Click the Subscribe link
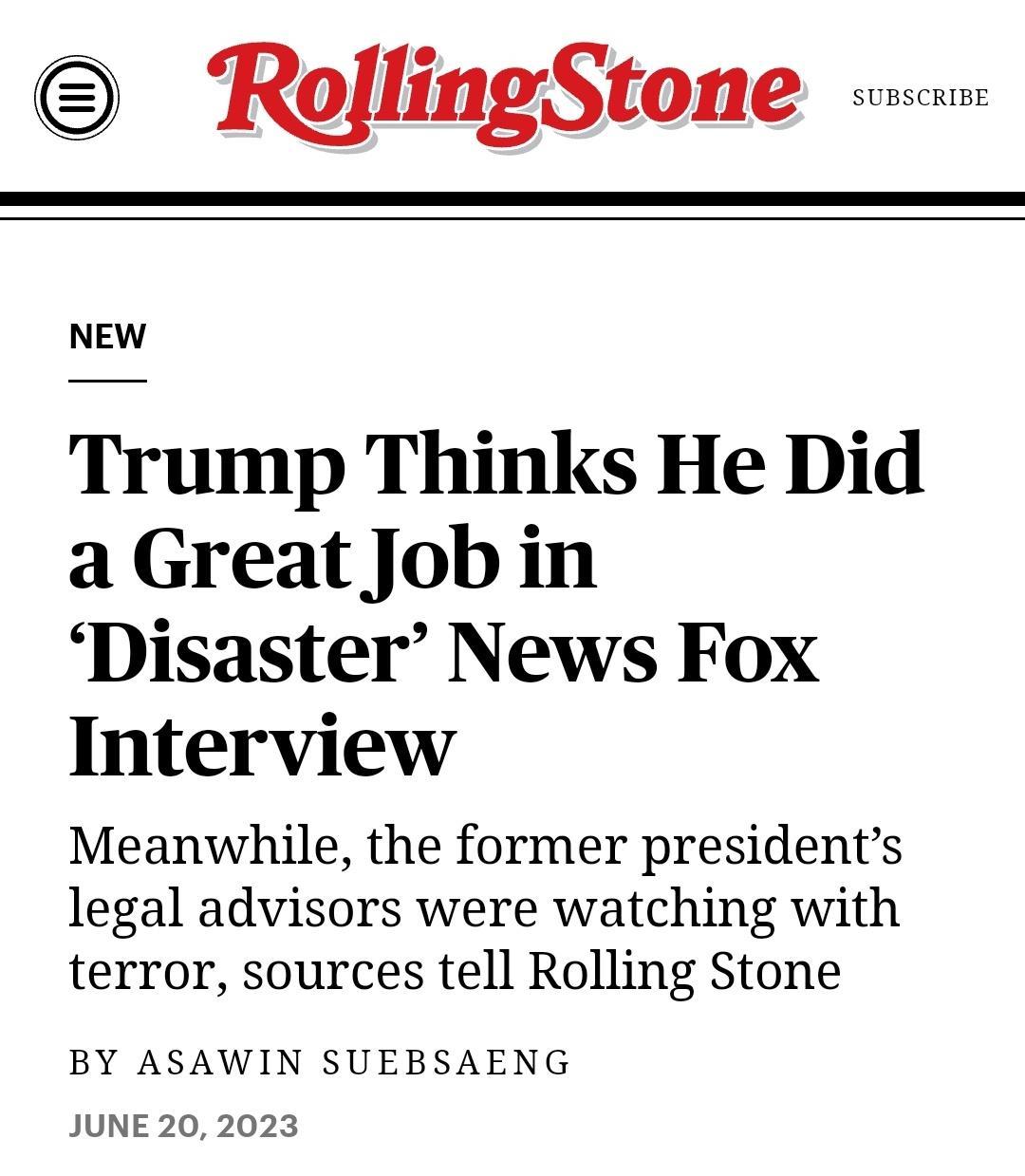 coord(920,98)
